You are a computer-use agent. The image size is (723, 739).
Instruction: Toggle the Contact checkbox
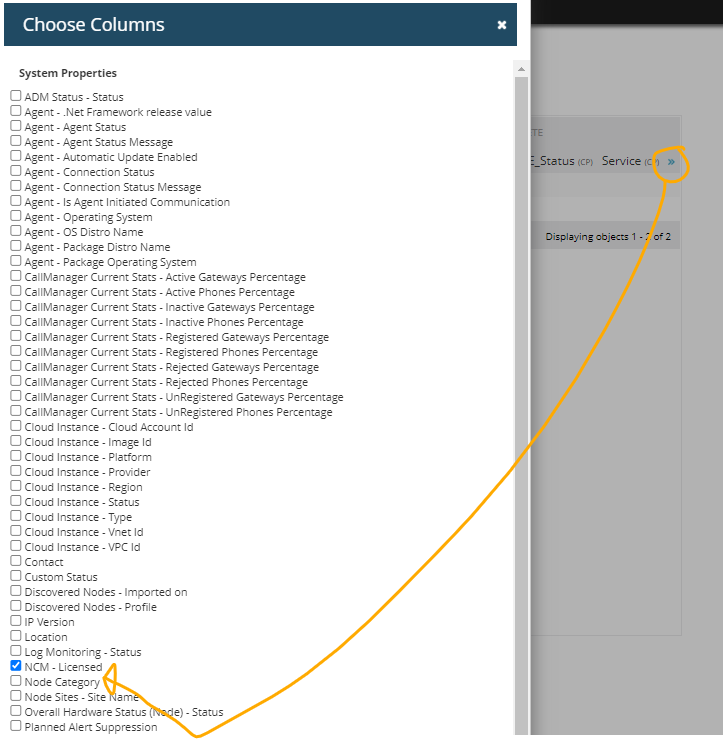[x=16, y=561]
